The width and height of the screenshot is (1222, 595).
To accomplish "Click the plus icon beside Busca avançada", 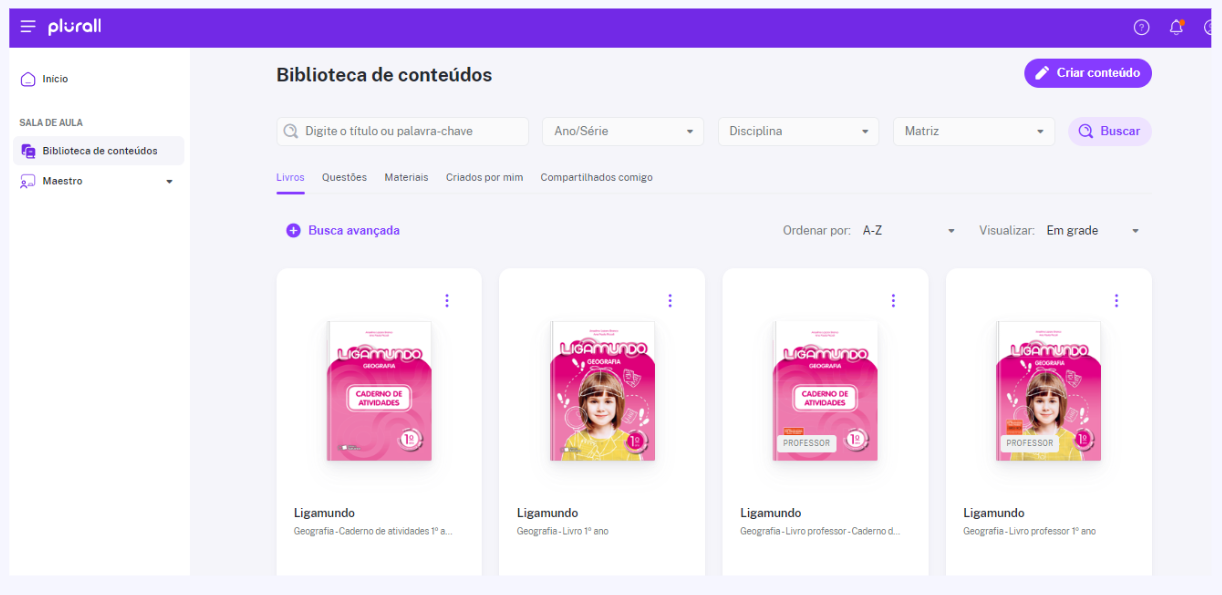I will point(293,230).
